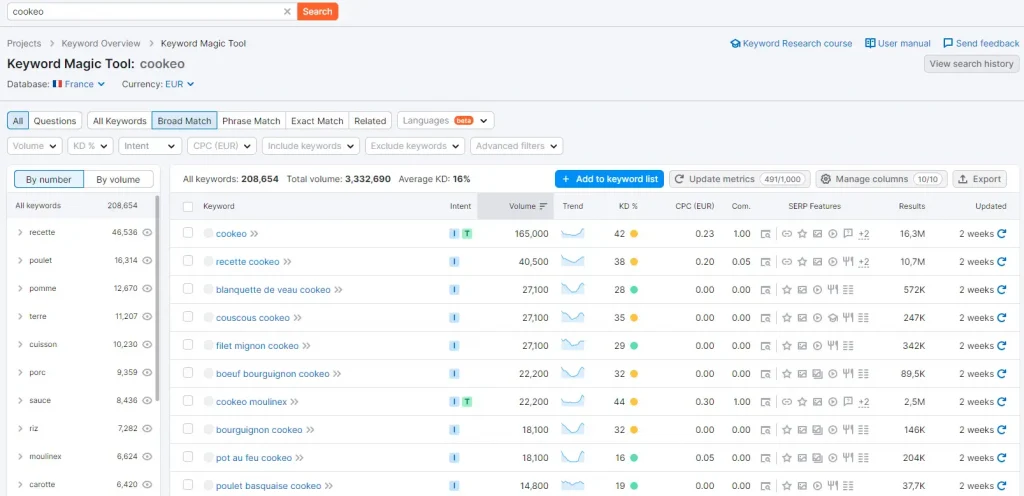This screenshot has height=496, width=1024.
Task: Click trend sparkline for couscous cookeo
Action: (x=573, y=317)
